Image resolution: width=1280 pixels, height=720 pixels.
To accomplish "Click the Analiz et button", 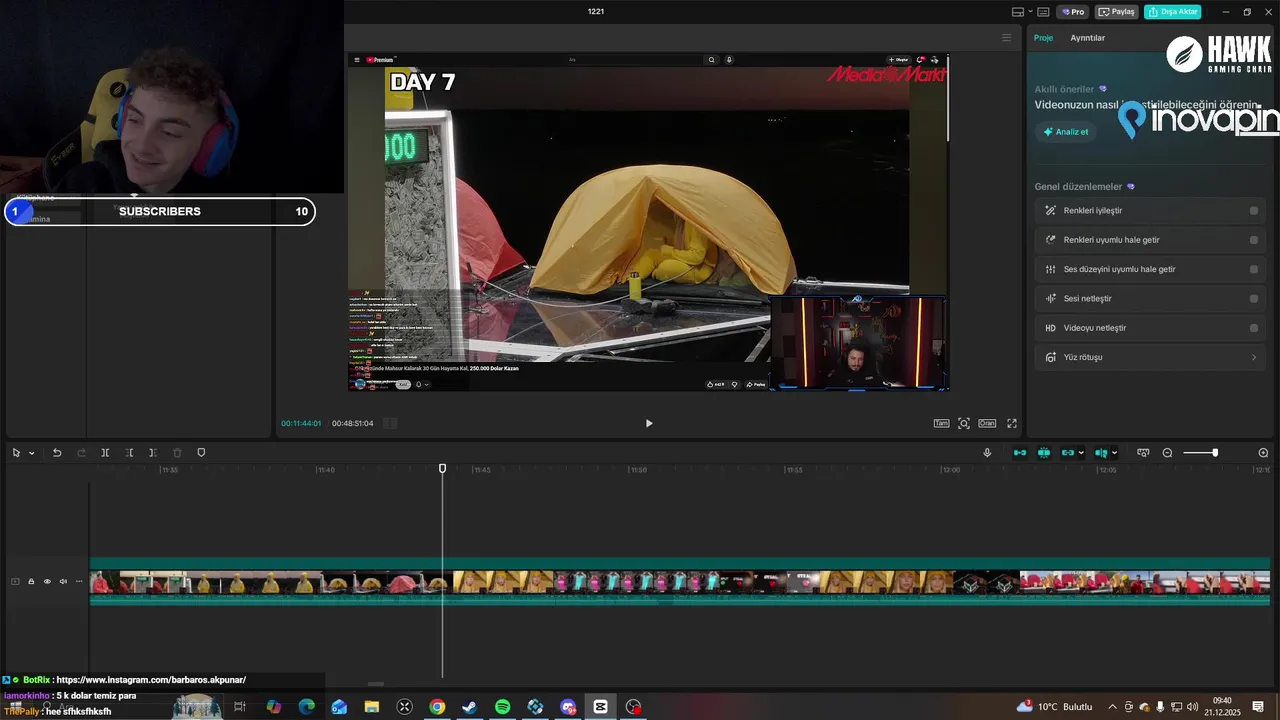I will click(1066, 132).
